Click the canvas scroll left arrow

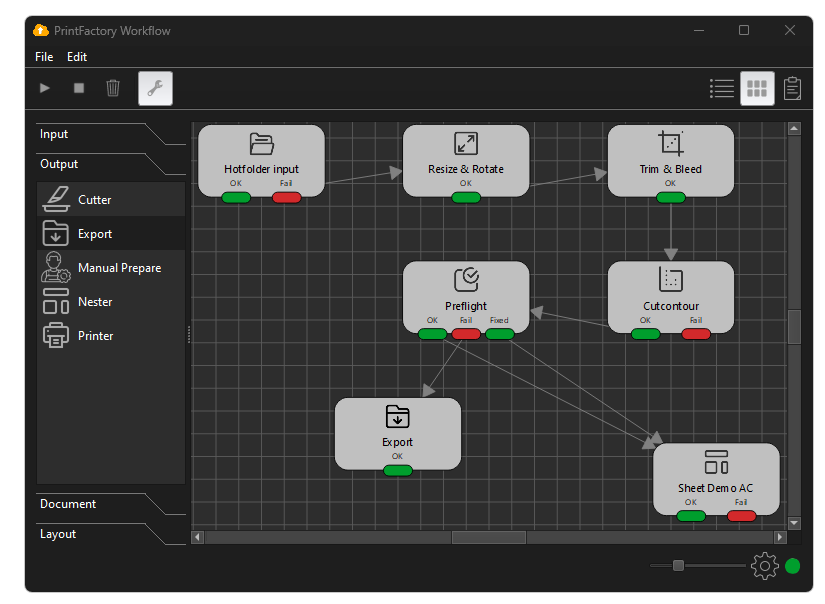click(198, 537)
